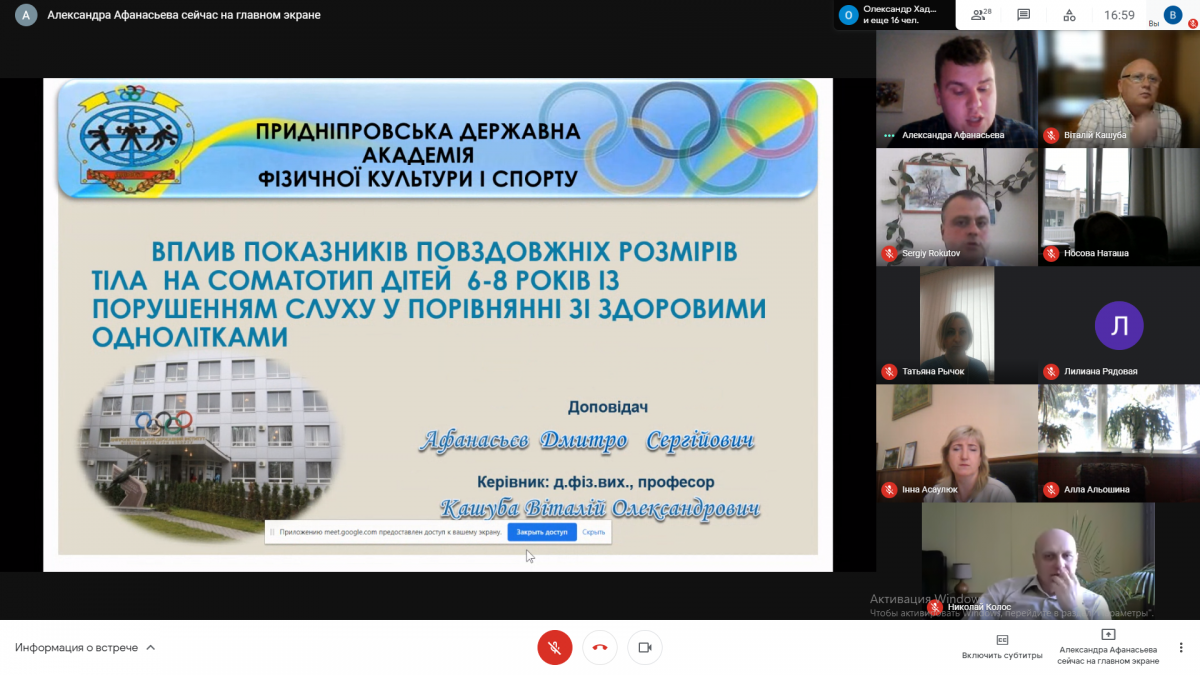Click muted mic icon beside Лилиана Рядовая
Screen dimensions: 1200x675
(x=1051, y=371)
